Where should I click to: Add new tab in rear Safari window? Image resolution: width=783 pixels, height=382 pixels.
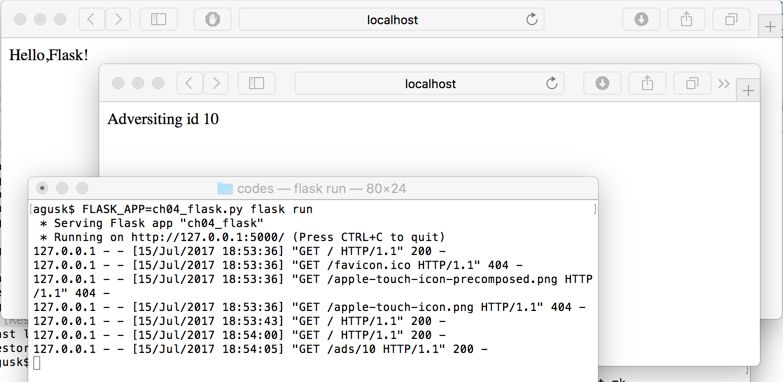click(x=770, y=26)
